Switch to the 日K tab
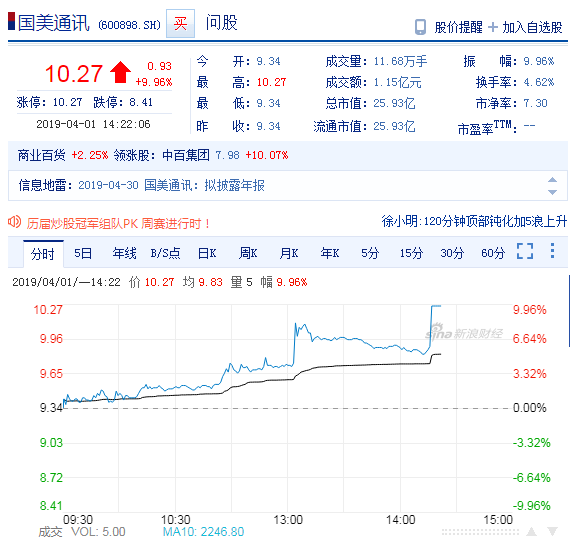570x539 pixels. coord(207,253)
